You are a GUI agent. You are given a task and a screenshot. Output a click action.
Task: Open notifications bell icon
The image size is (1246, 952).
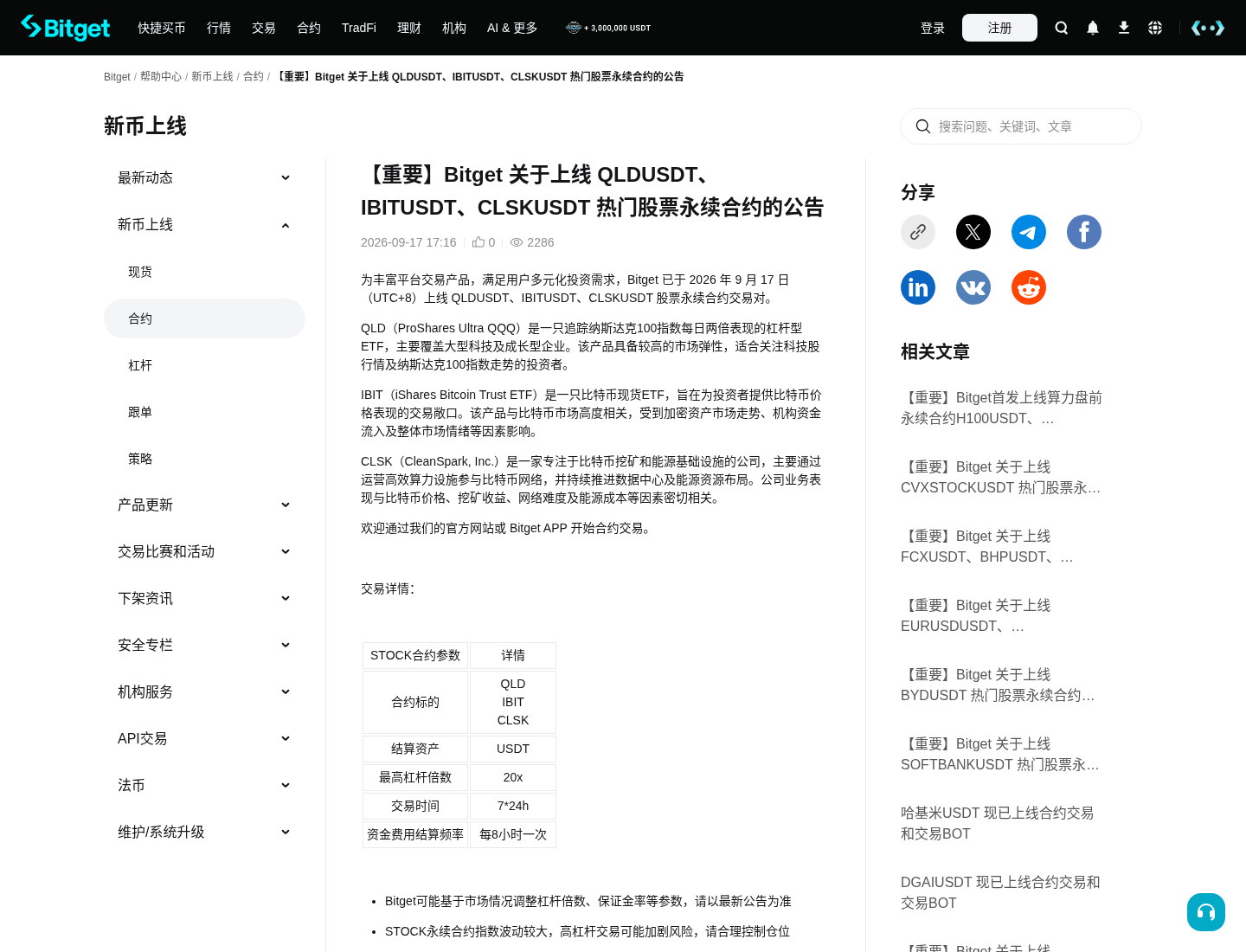coord(1093,28)
